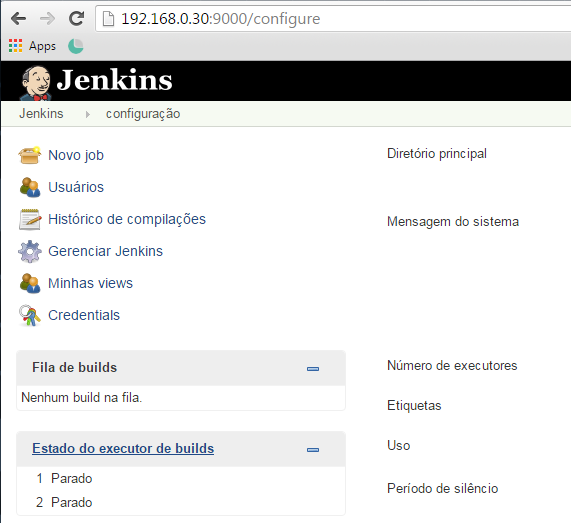Click the Histórico de compilações notepad icon
The image size is (571, 523).
coord(30,219)
